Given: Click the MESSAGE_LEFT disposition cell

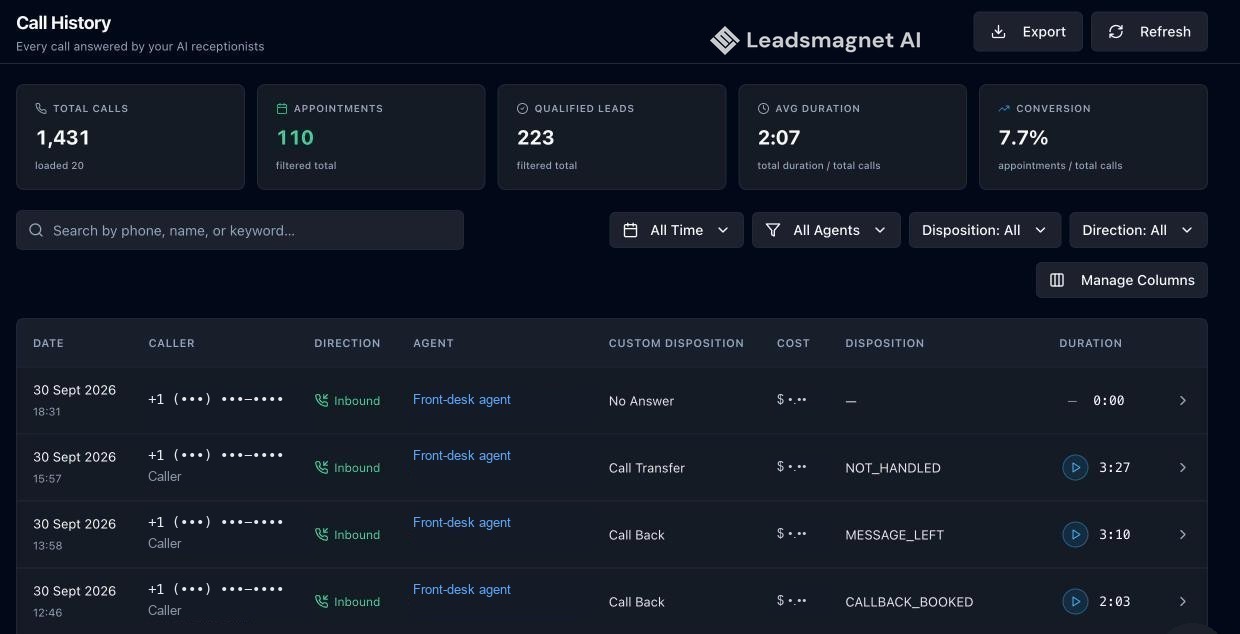Looking at the screenshot, I should (x=894, y=535).
